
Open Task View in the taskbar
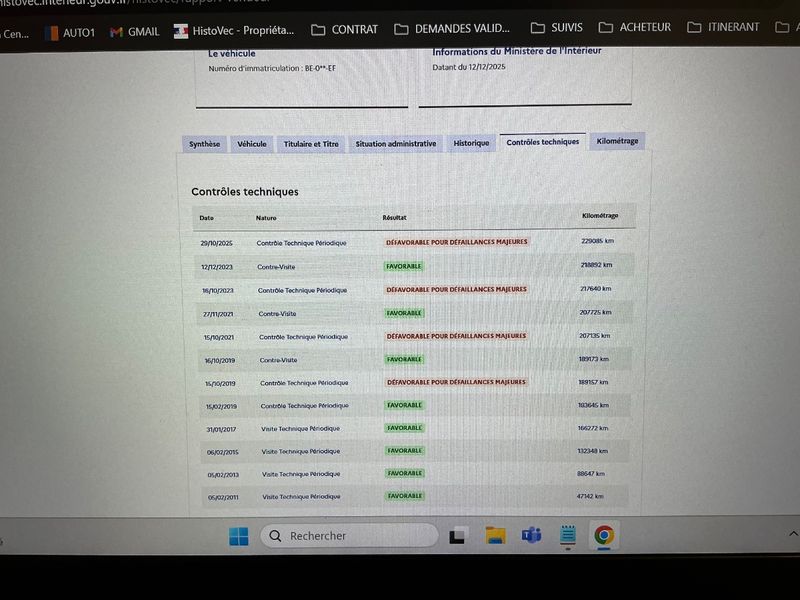[457, 536]
